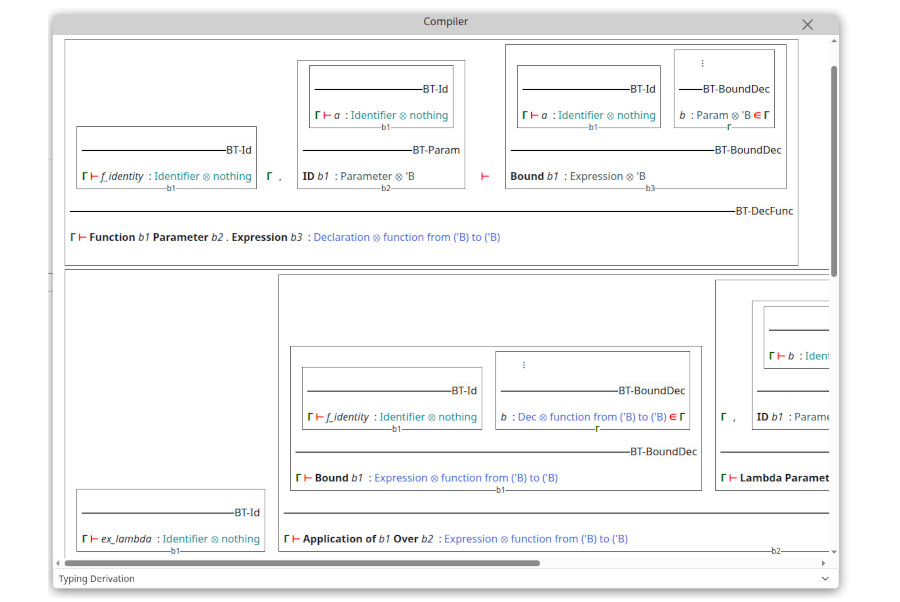Select the ex_lambda identifier judgment
This screenshot has height=602, width=900.
[170, 539]
